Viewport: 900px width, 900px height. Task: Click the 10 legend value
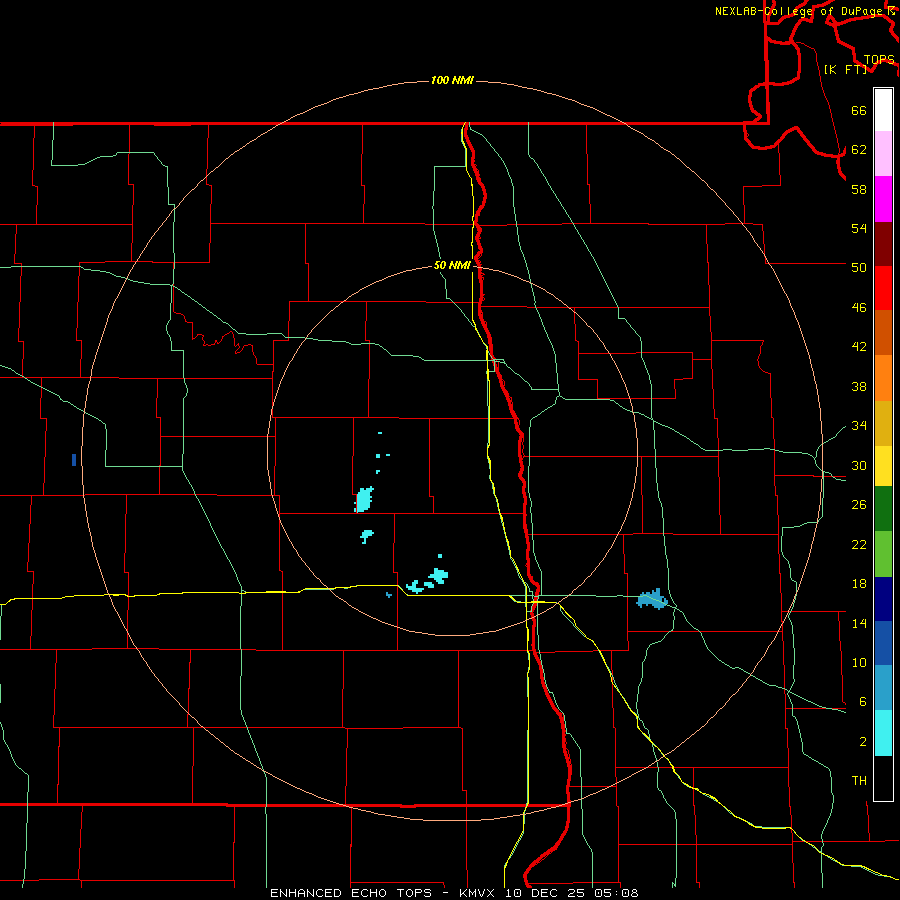coord(859,662)
